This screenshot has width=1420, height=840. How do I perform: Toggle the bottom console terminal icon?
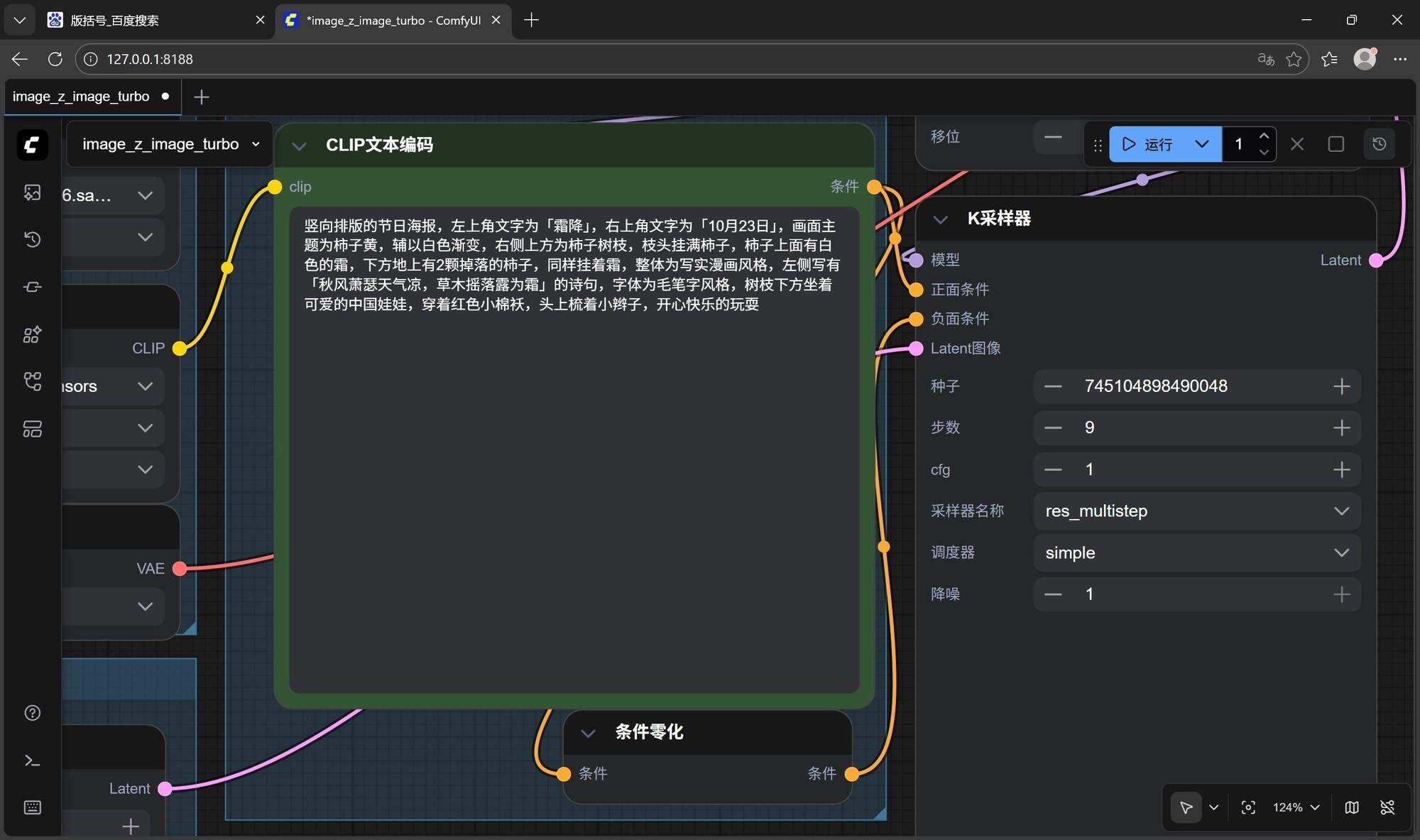(x=32, y=760)
